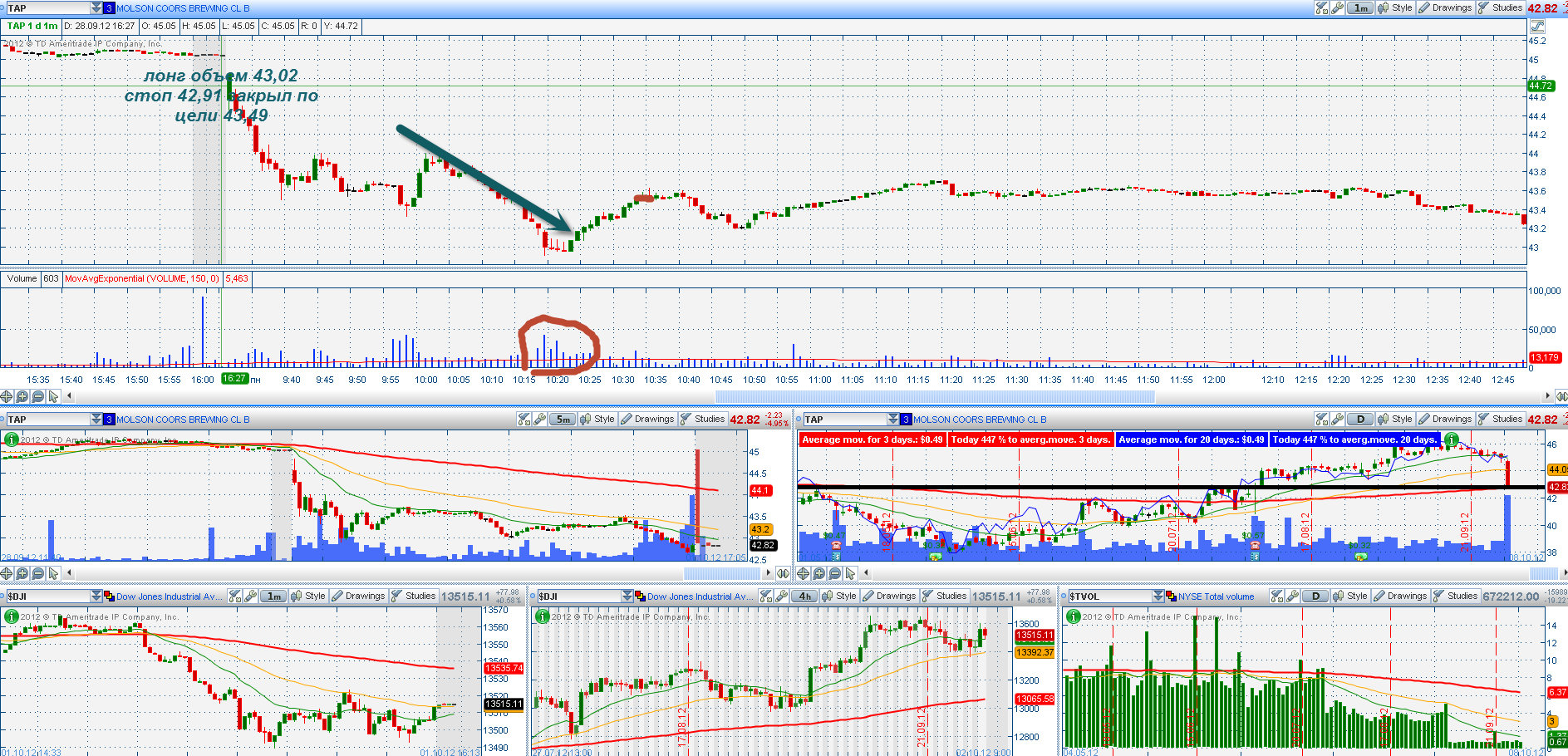Open Drawings menu in TAP 5m chart

click(x=647, y=419)
